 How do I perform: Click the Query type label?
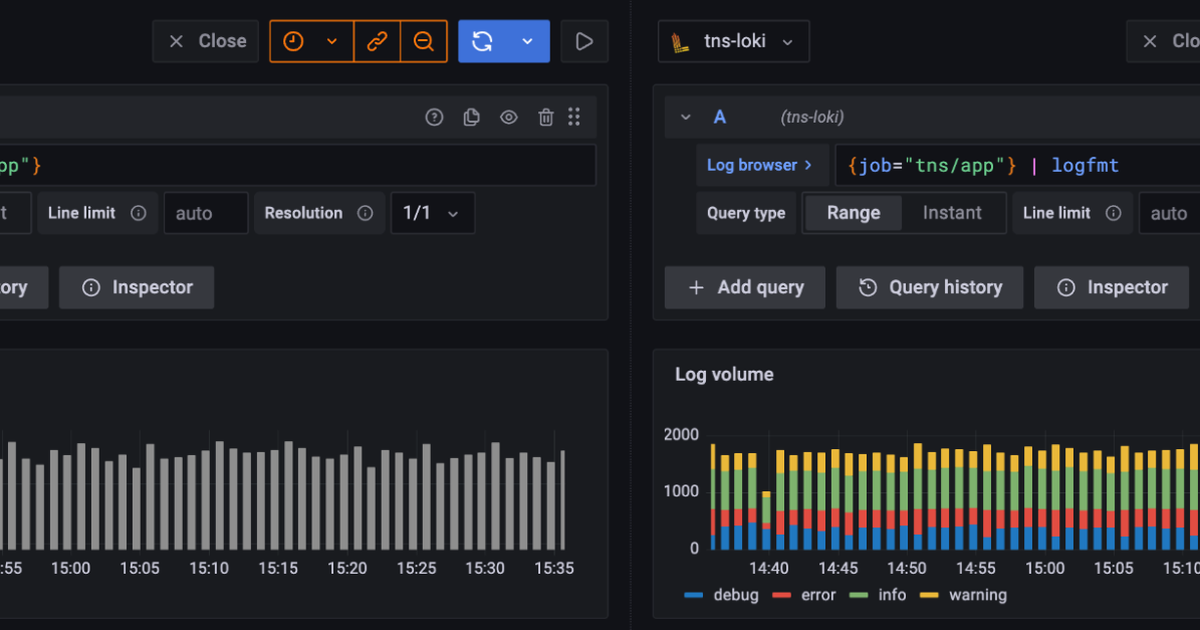point(745,213)
